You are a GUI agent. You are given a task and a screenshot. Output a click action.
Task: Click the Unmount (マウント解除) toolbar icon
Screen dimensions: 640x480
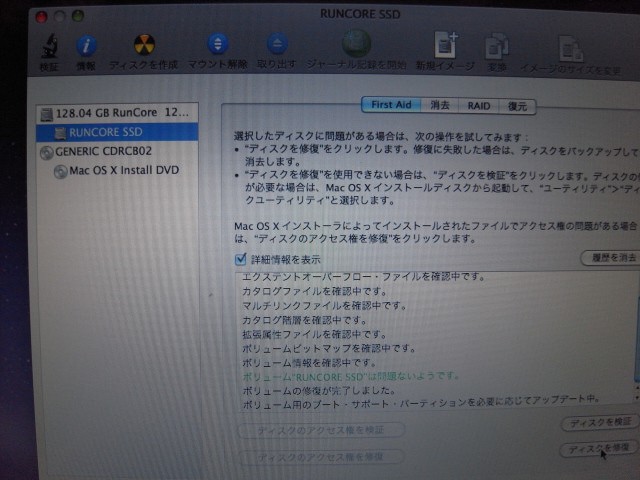(x=218, y=45)
